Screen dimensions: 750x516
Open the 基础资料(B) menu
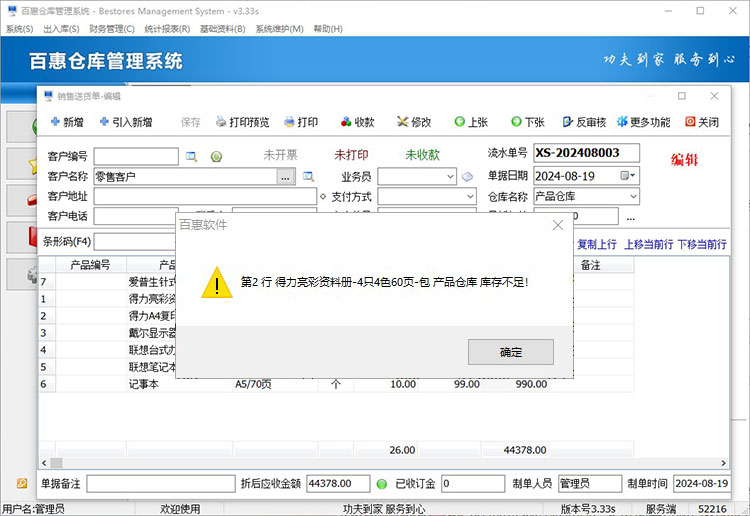coord(222,29)
